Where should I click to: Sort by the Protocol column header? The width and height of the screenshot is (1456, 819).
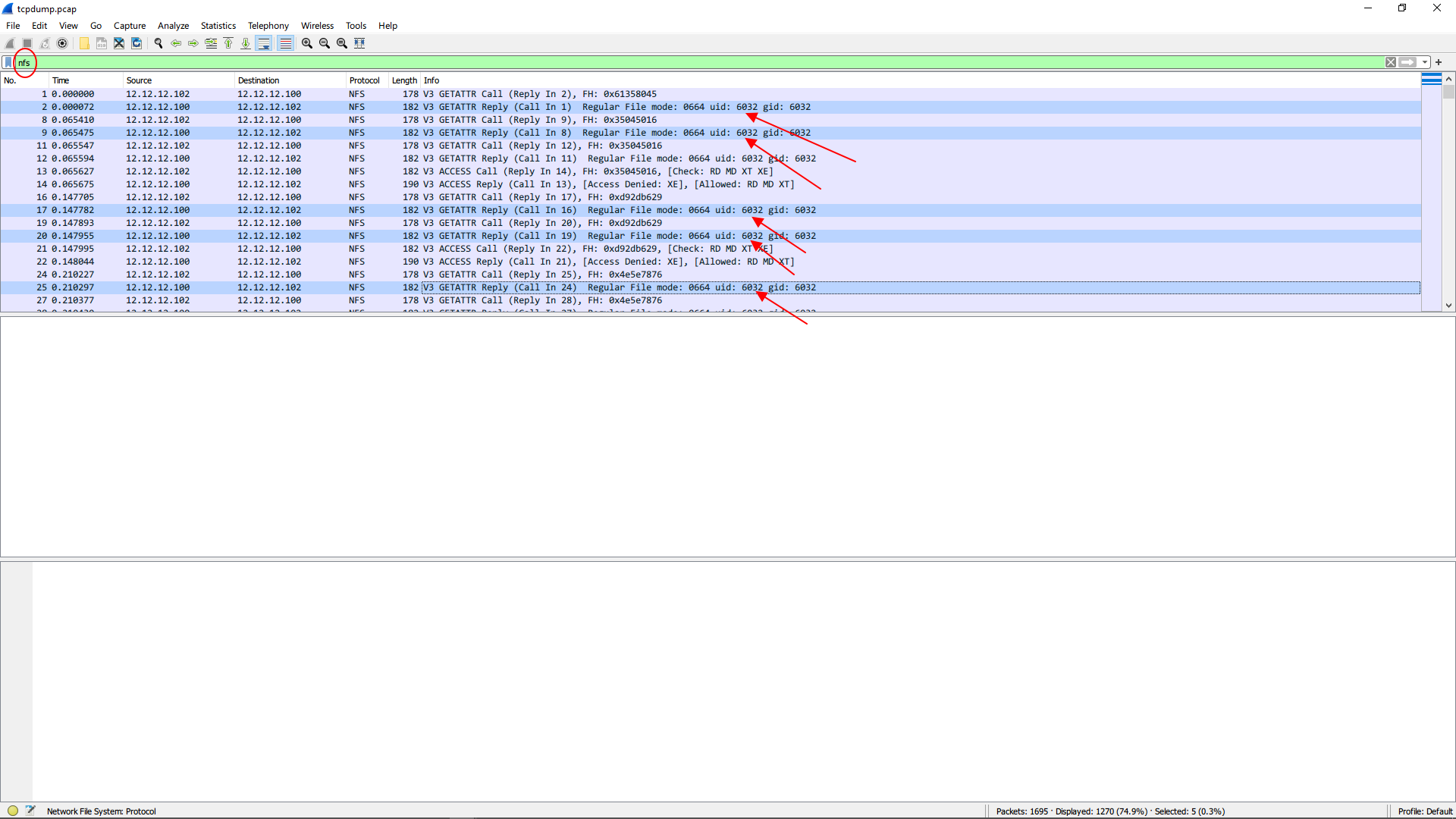[x=367, y=80]
